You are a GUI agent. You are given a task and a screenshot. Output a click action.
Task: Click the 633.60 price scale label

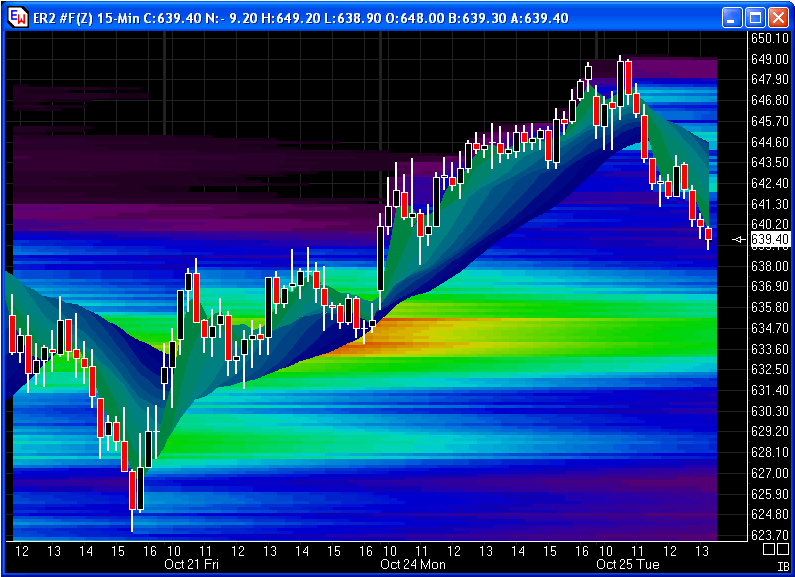(x=770, y=349)
